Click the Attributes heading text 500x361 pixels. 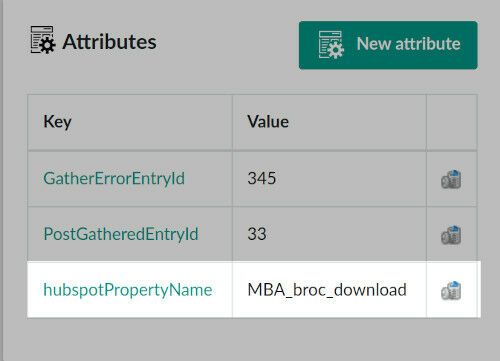[109, 42]
